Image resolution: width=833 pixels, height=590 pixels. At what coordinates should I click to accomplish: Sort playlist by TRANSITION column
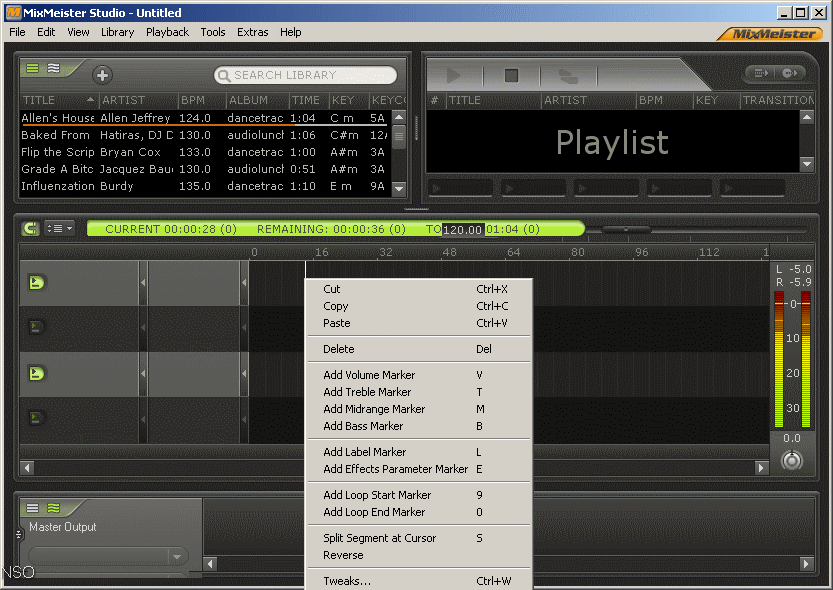[x=777, y=100]
